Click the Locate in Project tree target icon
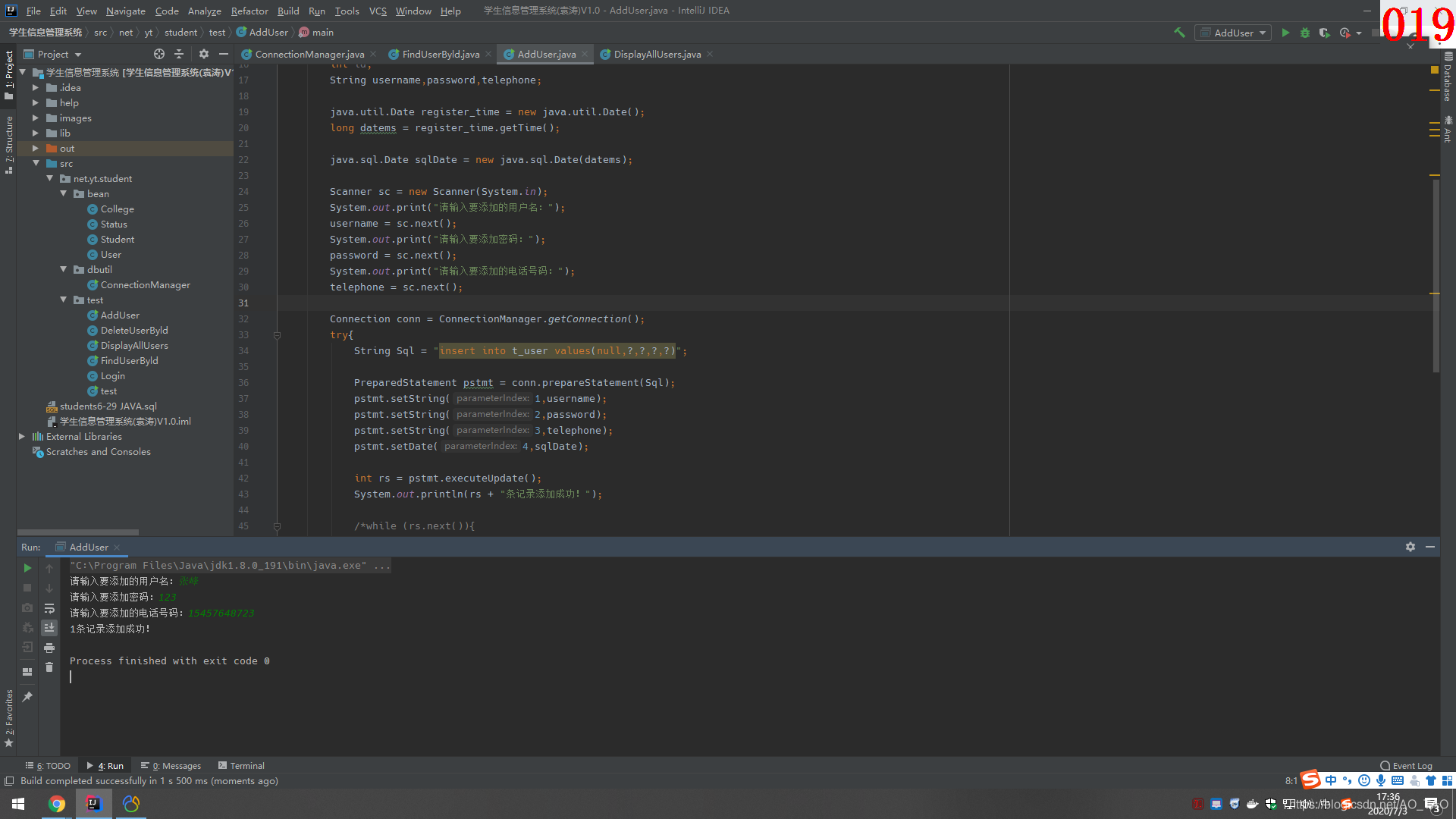Screen dimensions: 1456x819 (159, 54)
